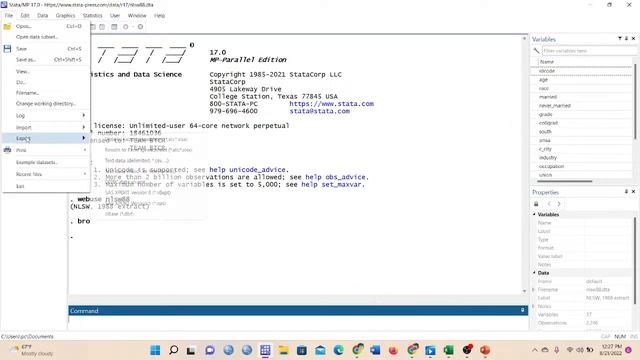640x360 pixels.
Task: Launch Microsoft Edge from taskbar
Action: coord(338,350)
